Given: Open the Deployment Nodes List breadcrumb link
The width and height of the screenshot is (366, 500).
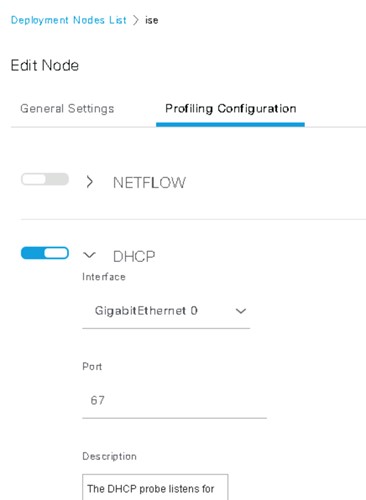Looking at the screenshot, I should coord(69,20).
